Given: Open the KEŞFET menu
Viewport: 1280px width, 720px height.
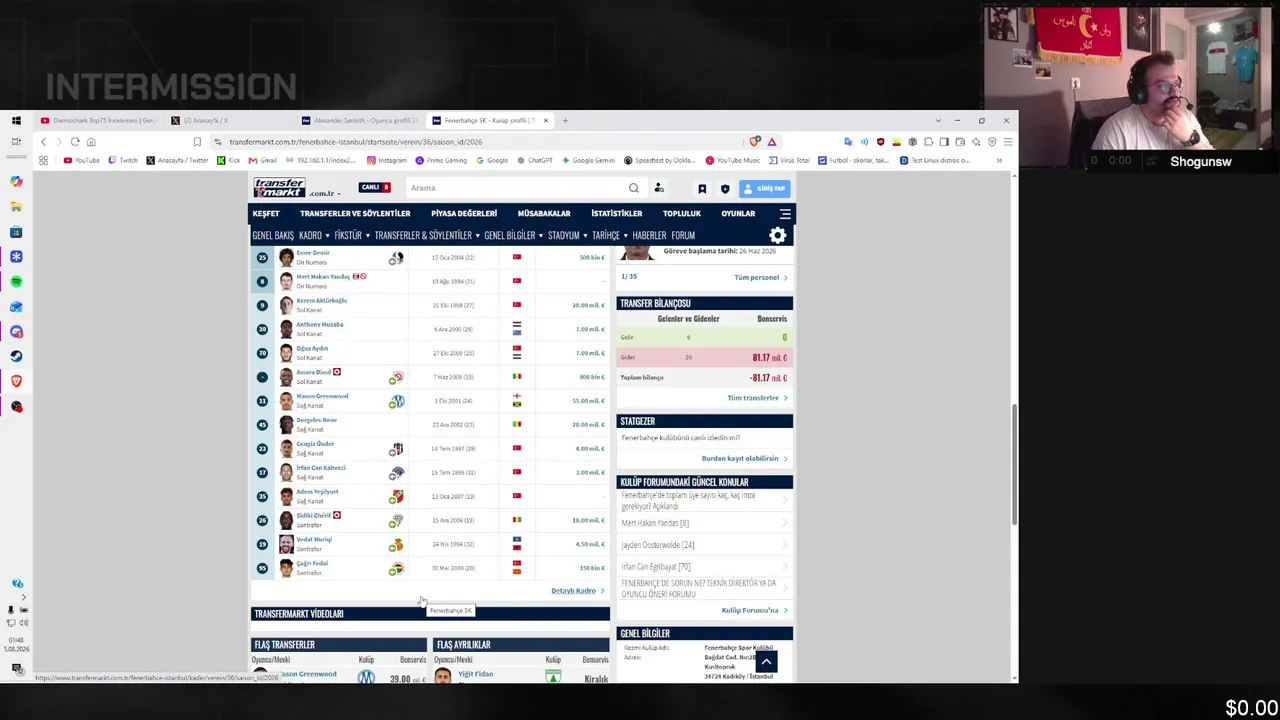Looking at the screenshot, I should coord(266,214).
